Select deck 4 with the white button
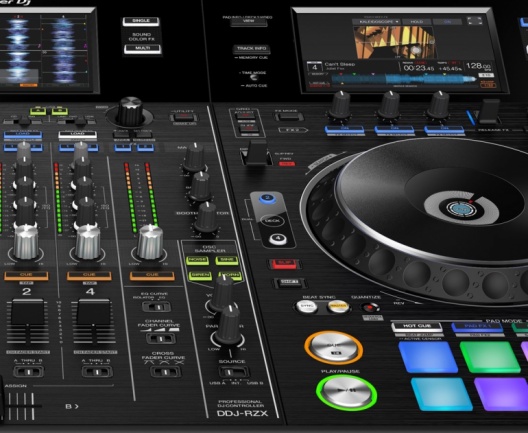This screenshot has height=433, width=528. coord(278,238)
